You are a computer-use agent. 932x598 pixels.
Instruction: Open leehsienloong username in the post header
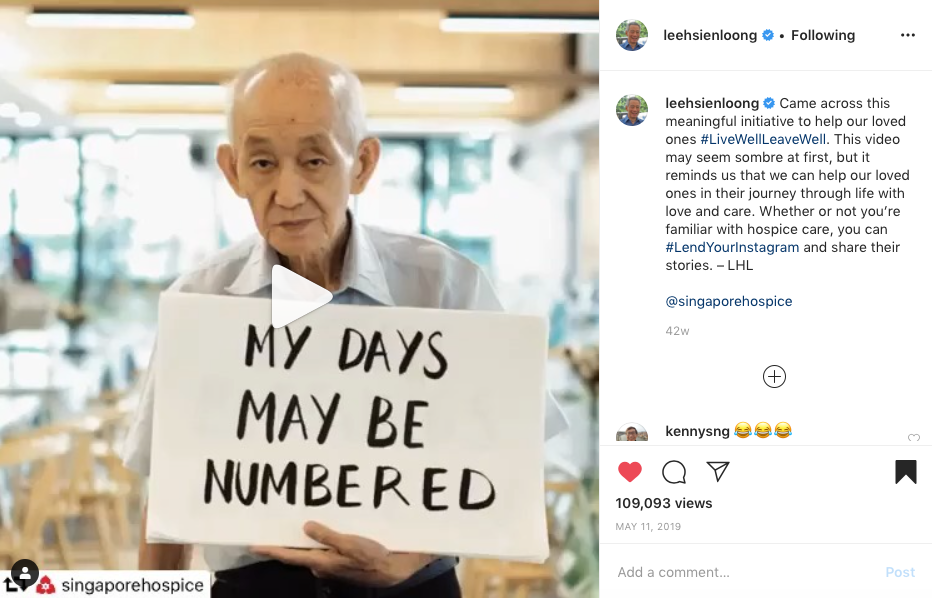(x=710, y=36)
